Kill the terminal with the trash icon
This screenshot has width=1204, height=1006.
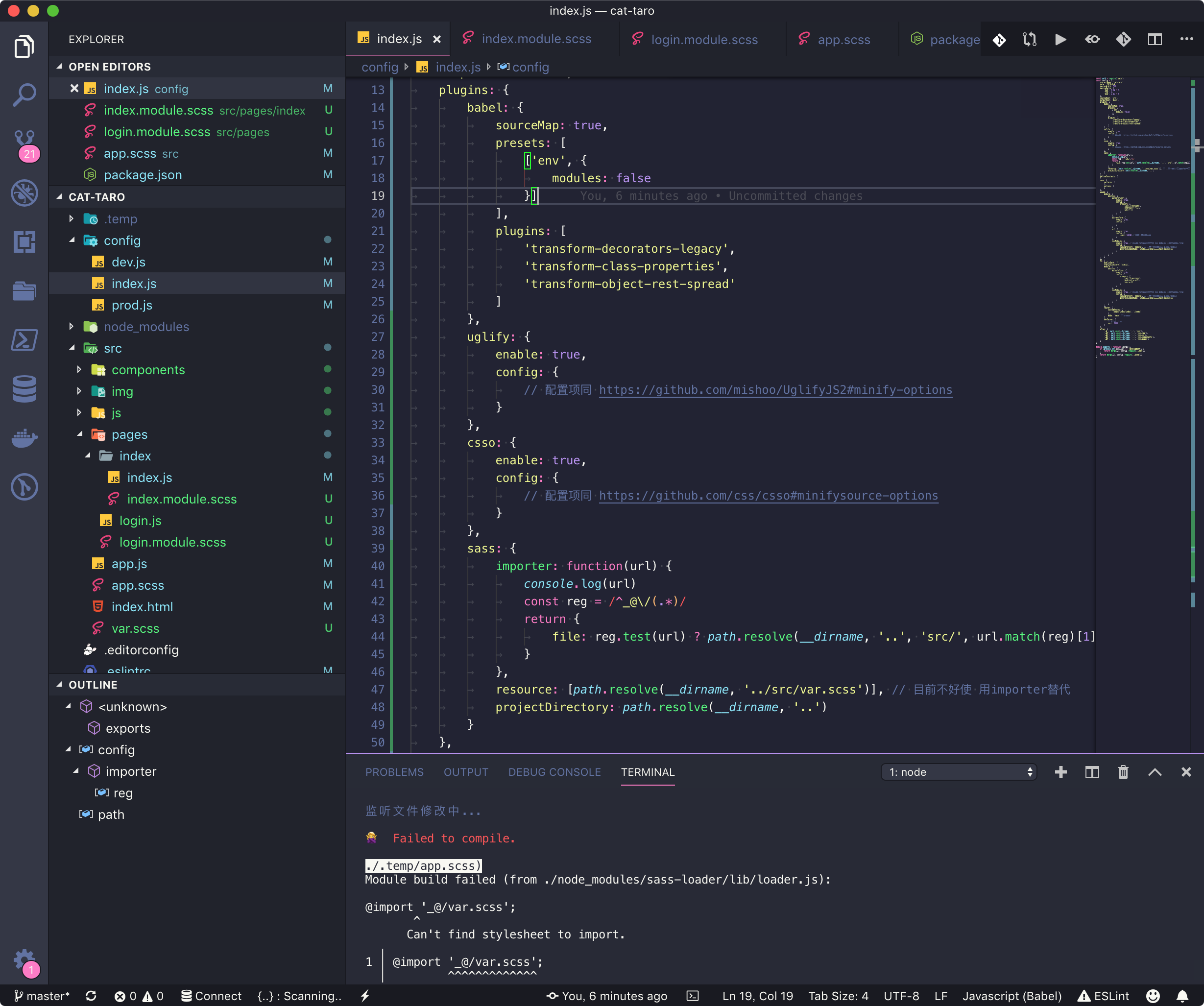pos(1123,772)
